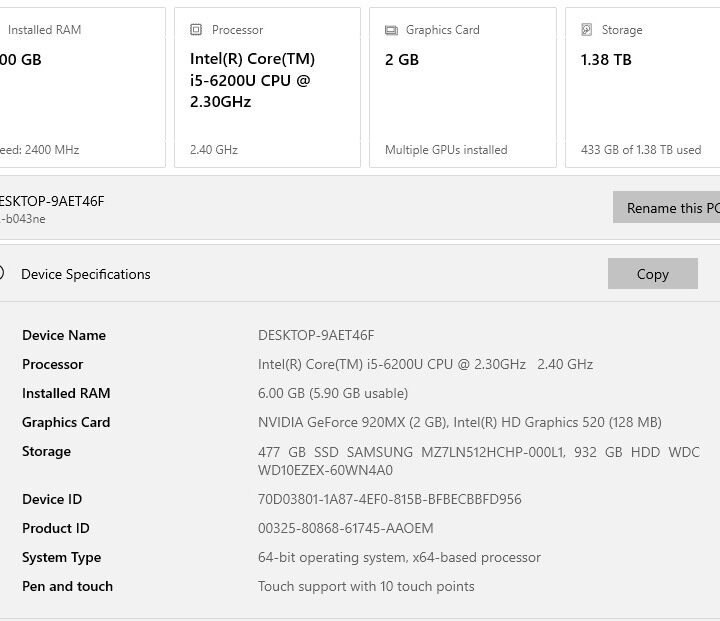Click the Product ID value 00325-80868-61745-AAOEM
Image resolution: width=720 pixels, height=621 pixels.
(x=346, y=528)
